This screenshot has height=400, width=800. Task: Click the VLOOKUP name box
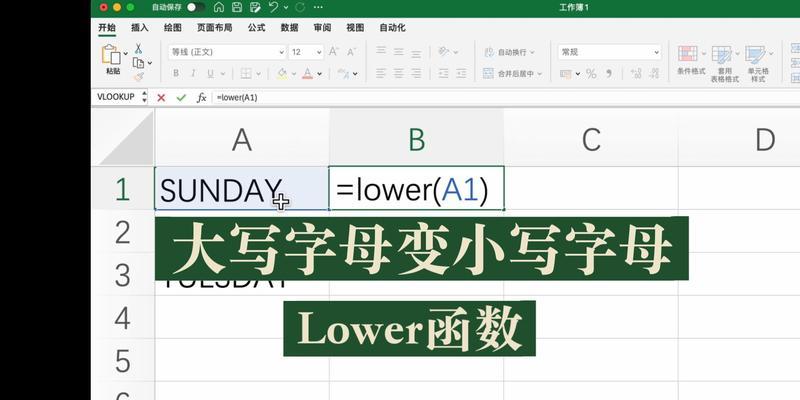click(x=116, y=97)
